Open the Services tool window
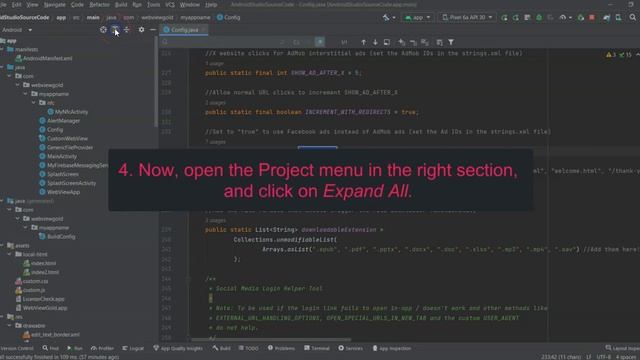Screen dimensions: 640x360 click(x=350, y=348)
